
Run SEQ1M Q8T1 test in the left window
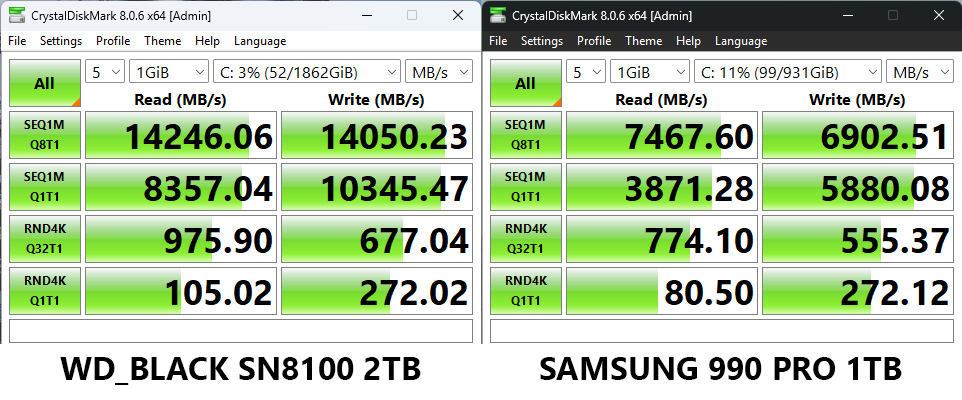coord(45,135)
